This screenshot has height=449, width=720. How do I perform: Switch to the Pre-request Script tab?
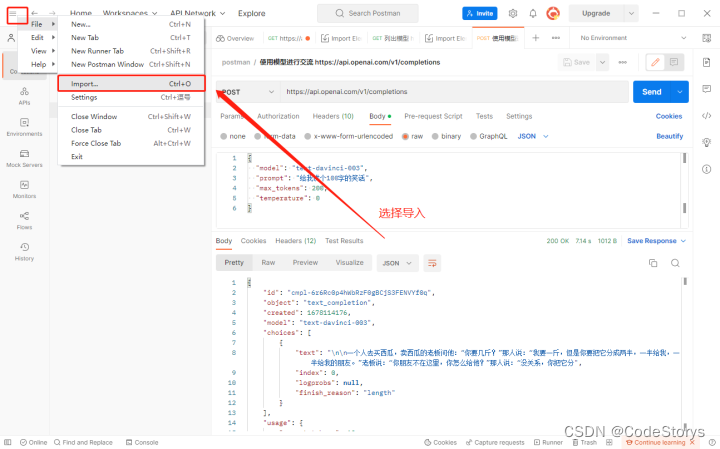433,116
